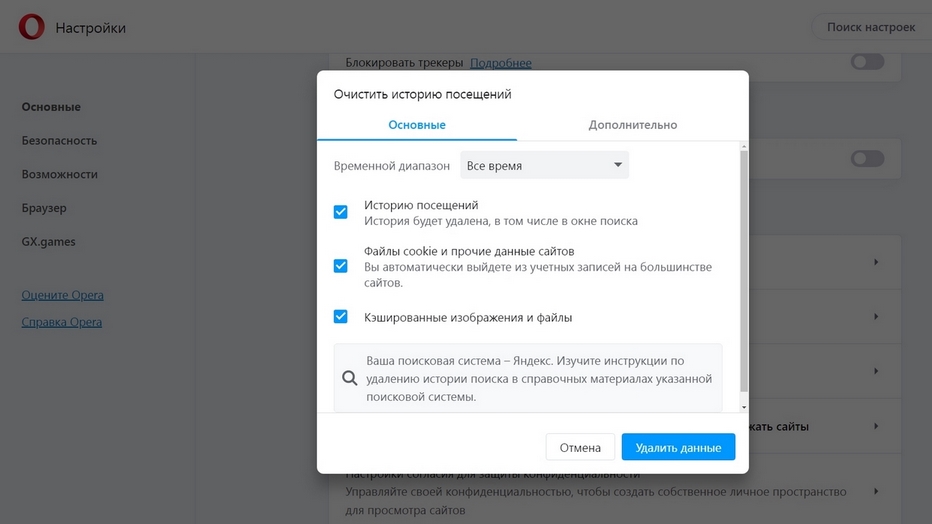The width and height of the screenshot is (932, 524).
Task: Toggle the Блокировать трекеры switch
Action: (866, 62)
